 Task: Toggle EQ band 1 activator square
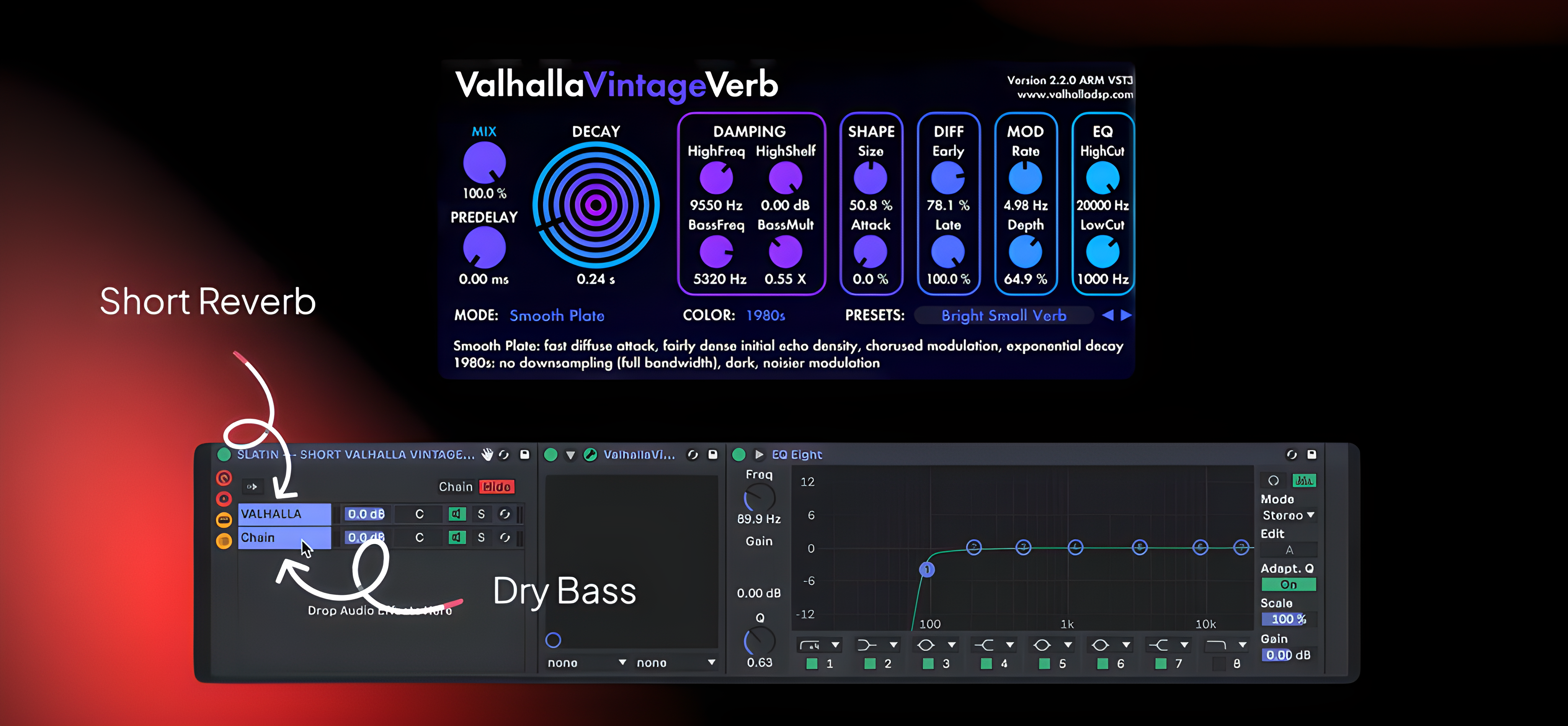812,664
